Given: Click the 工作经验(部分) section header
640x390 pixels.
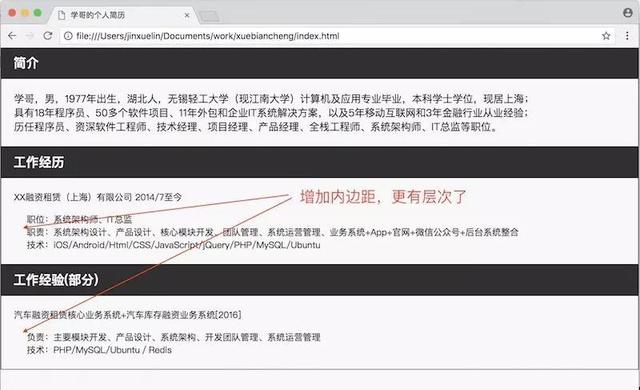Looking at the screenshot, I should pos(319,280).
